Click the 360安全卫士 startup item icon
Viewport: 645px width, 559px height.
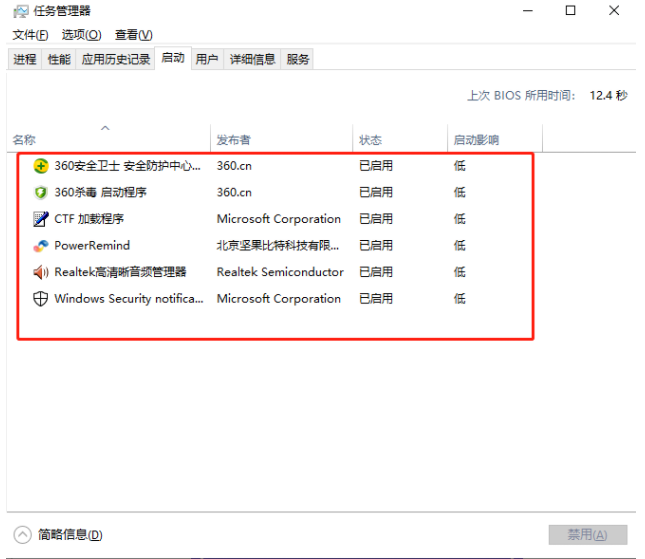(x=41, y=166)
